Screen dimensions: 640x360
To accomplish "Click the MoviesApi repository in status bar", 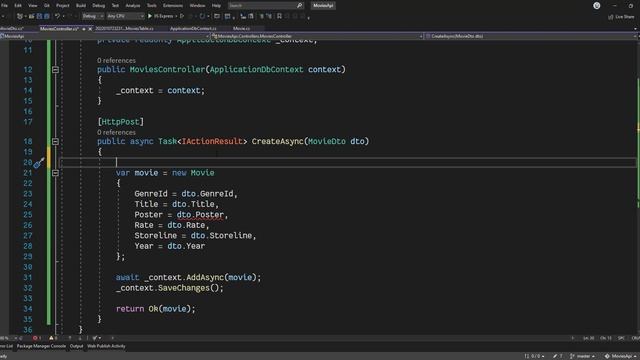I will (x=620, y=356).
